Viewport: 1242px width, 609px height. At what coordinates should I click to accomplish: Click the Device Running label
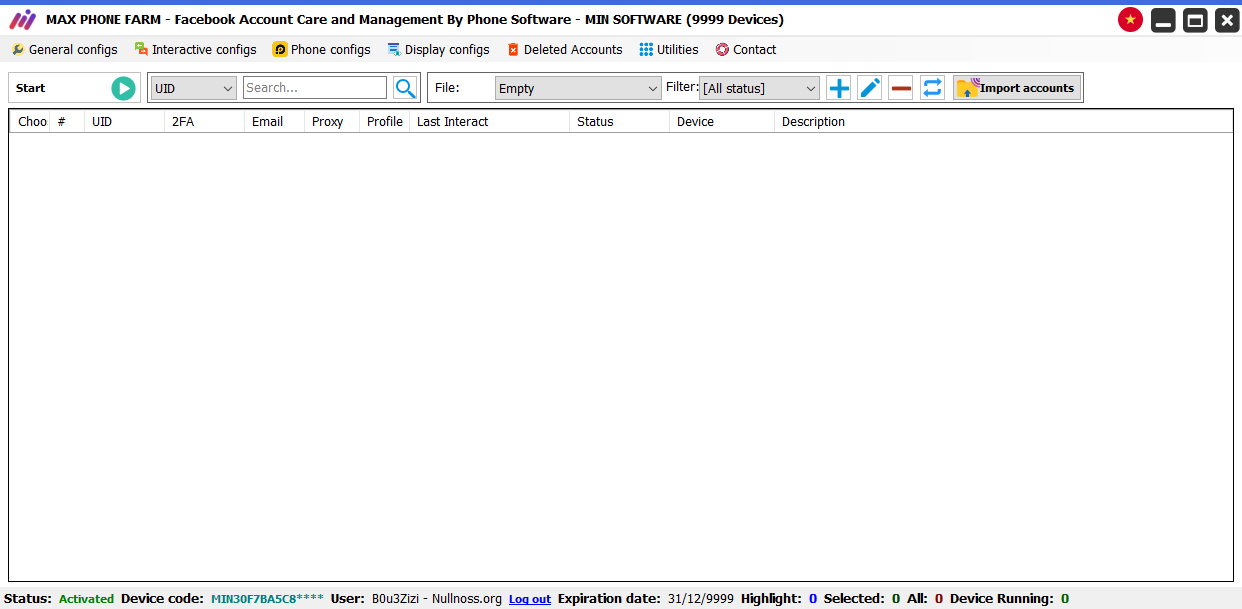pyautogui.click(x=1002, y=599)
